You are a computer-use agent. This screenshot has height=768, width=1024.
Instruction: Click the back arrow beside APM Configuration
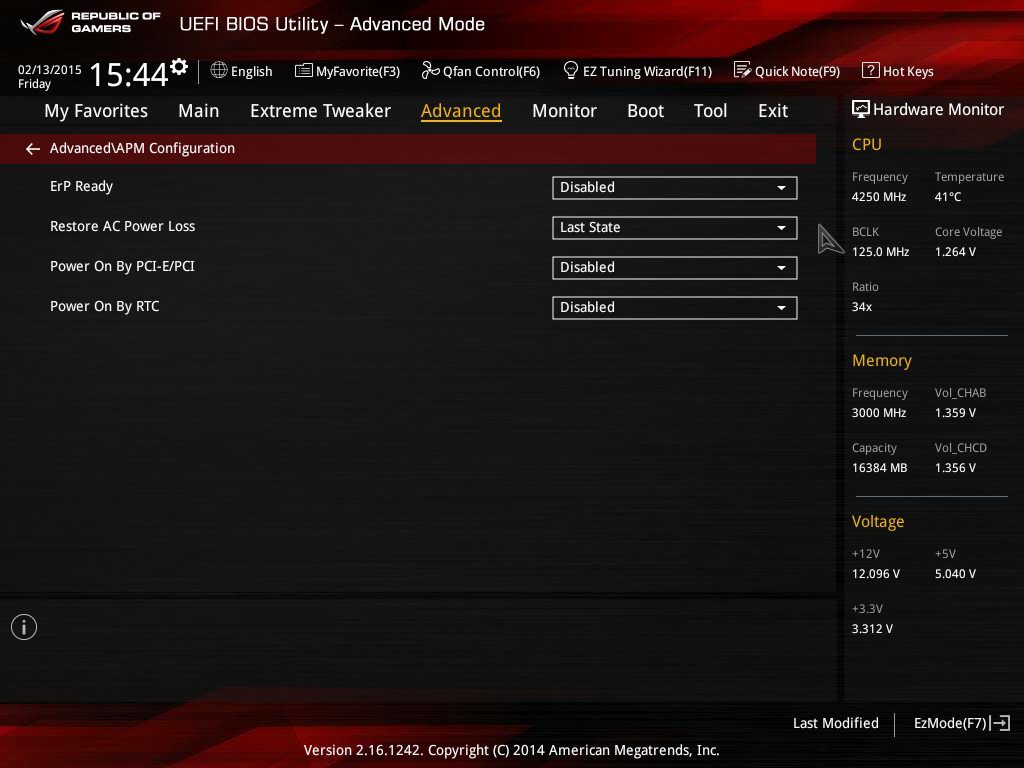(x=33, y=149)
